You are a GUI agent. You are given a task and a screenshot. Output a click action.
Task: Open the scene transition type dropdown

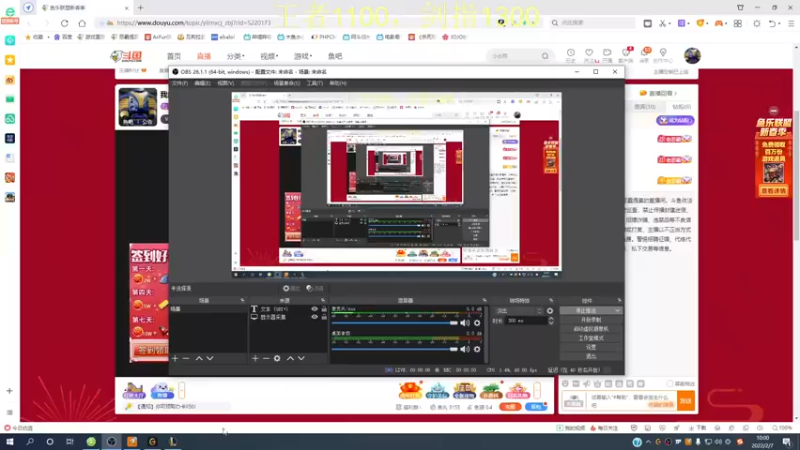(519, 311)
